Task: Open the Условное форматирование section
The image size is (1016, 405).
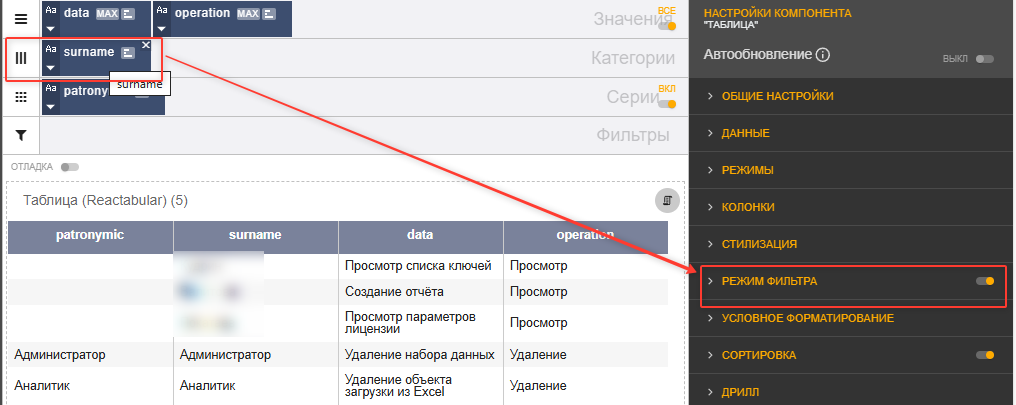Action: click(x=807, y=318)
